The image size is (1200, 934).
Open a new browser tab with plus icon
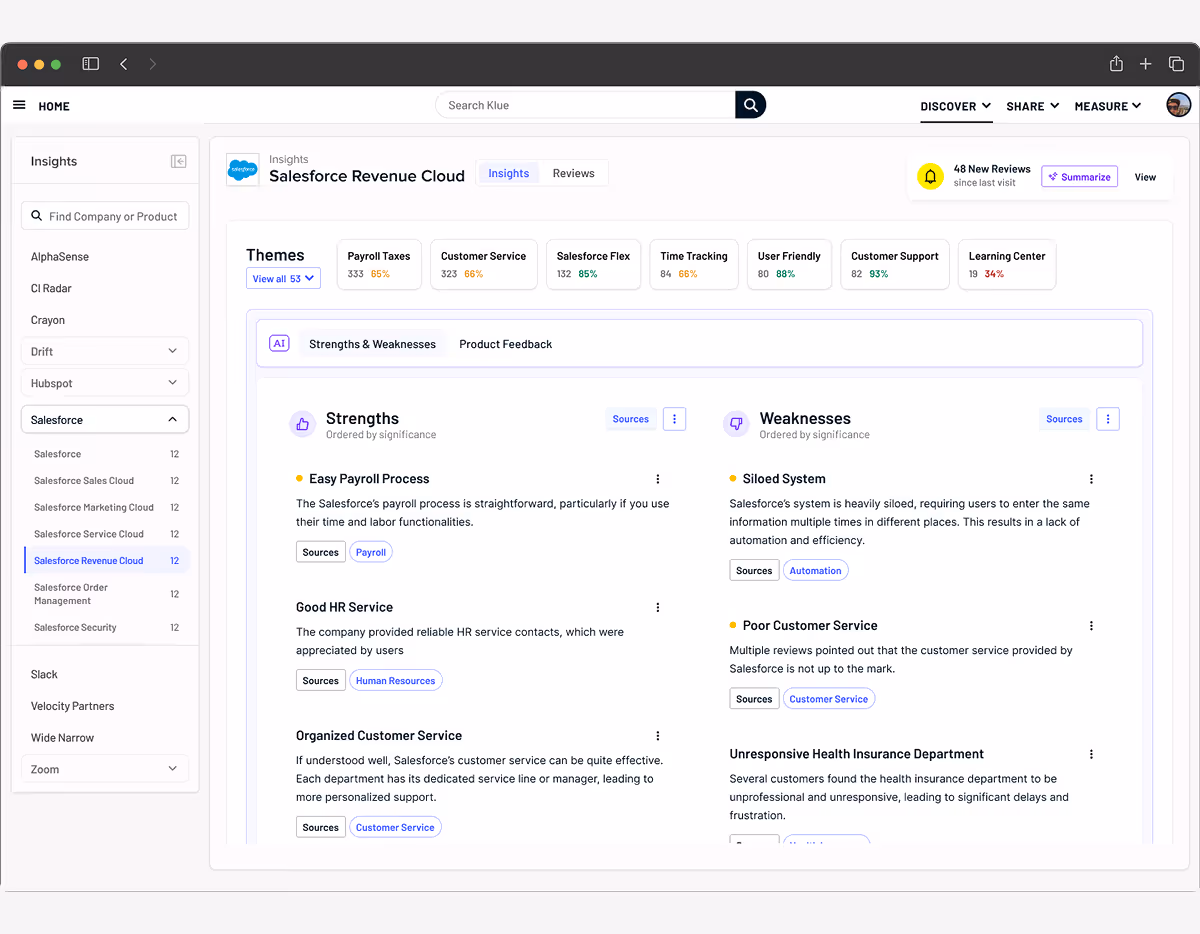click(1146, 64)
